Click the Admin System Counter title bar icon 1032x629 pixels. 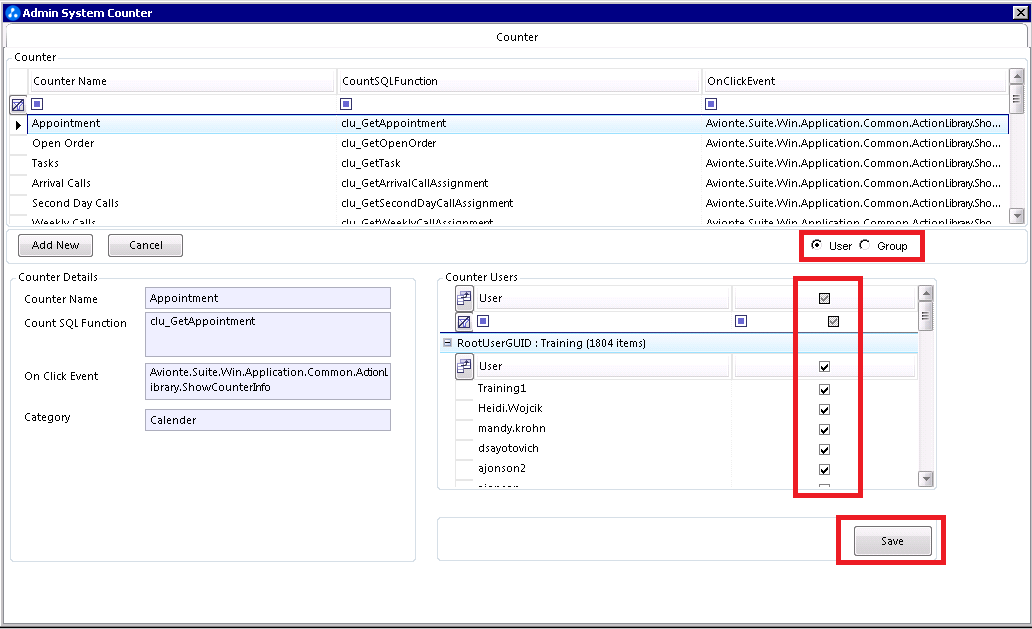click(x=12, y=12)
